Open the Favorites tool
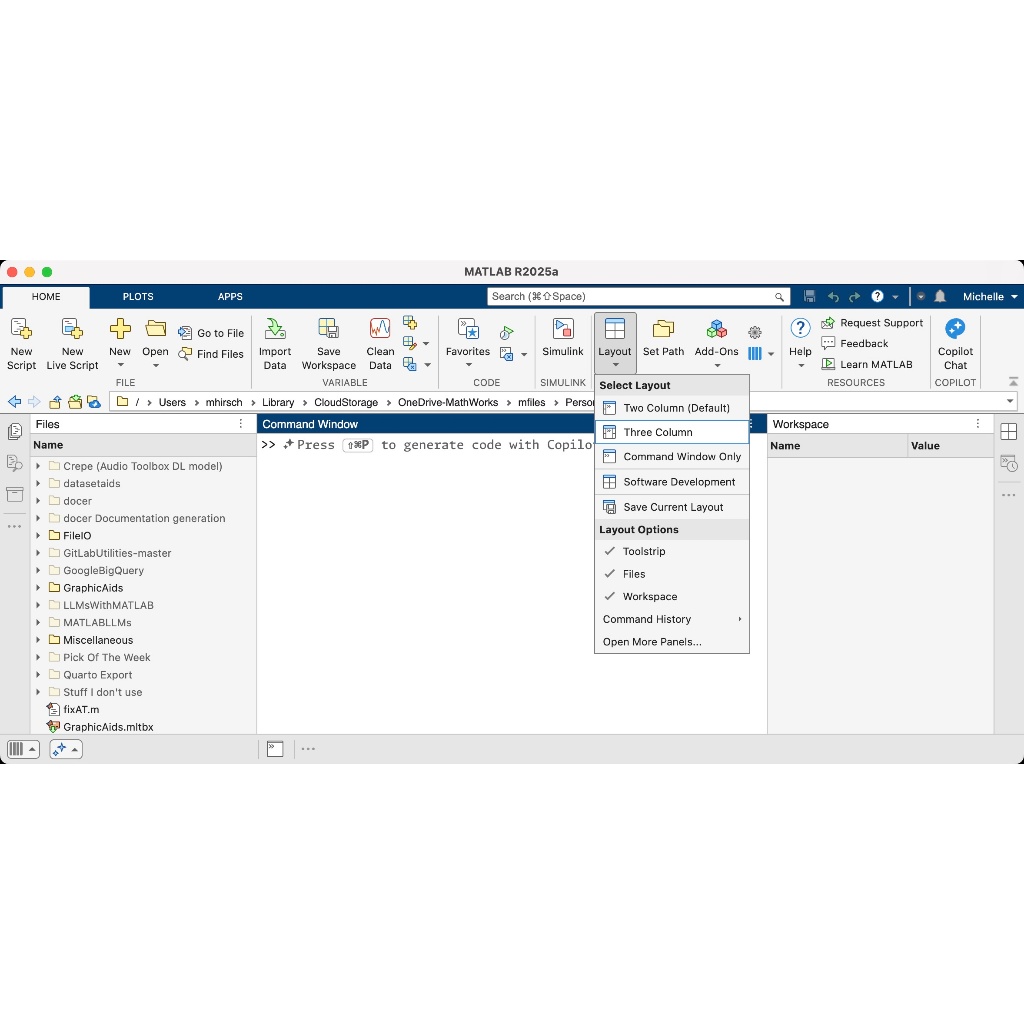 468,342
